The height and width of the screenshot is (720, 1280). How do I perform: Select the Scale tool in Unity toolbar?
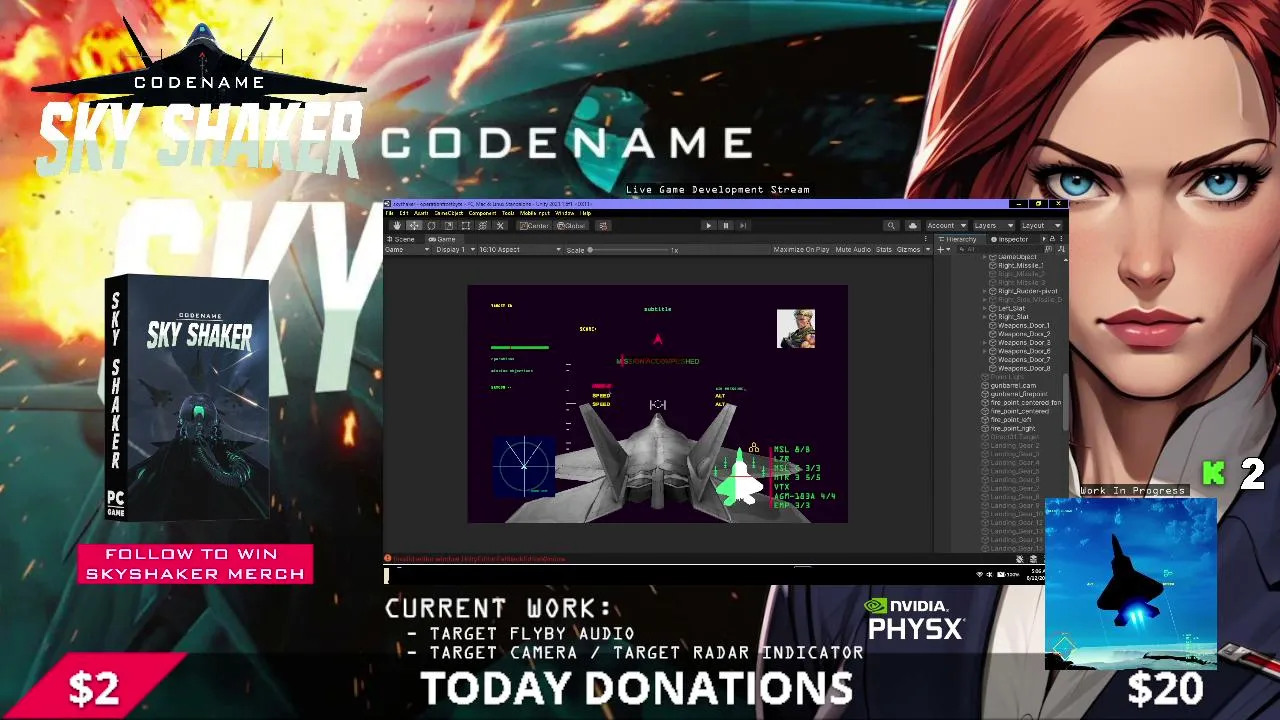(448, 225)
